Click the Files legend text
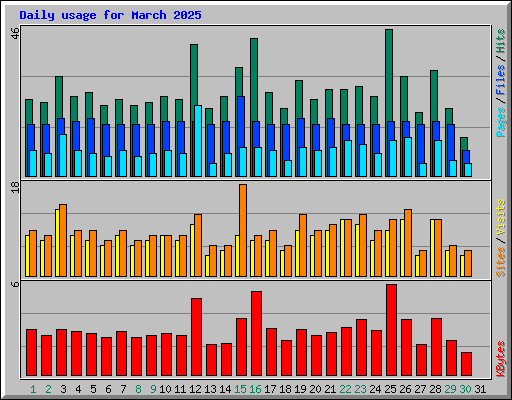The height and width of the screenshot is (400, 512). (x=501, y=79)
